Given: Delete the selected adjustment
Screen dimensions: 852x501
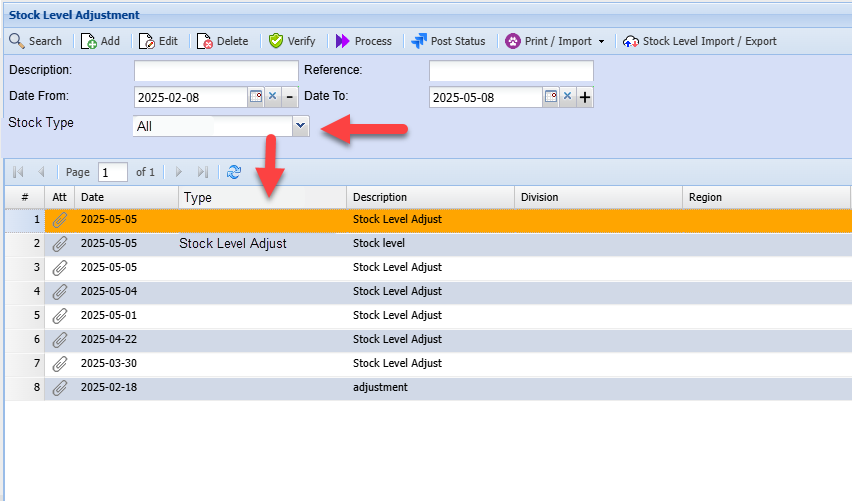Looking at the screenshot, I should point(222,41).
